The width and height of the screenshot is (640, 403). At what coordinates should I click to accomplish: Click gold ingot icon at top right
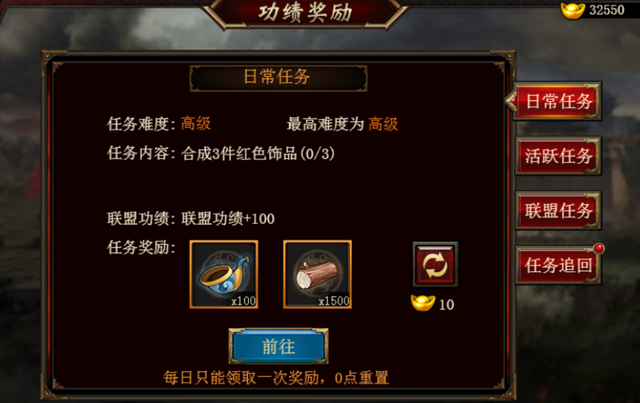(573, 10)
